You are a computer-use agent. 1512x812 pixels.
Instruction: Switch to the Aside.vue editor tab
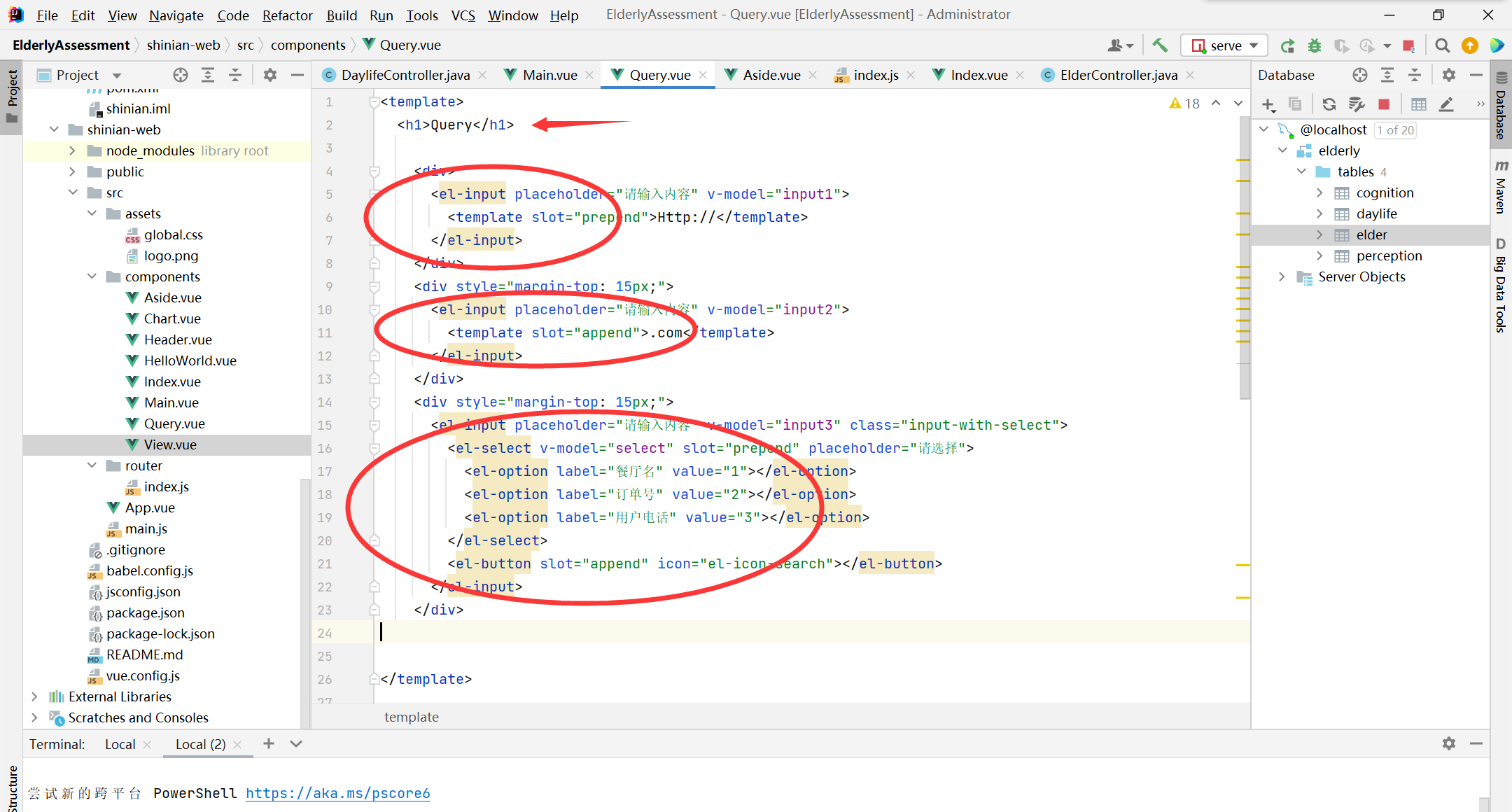tap(771, 75)
